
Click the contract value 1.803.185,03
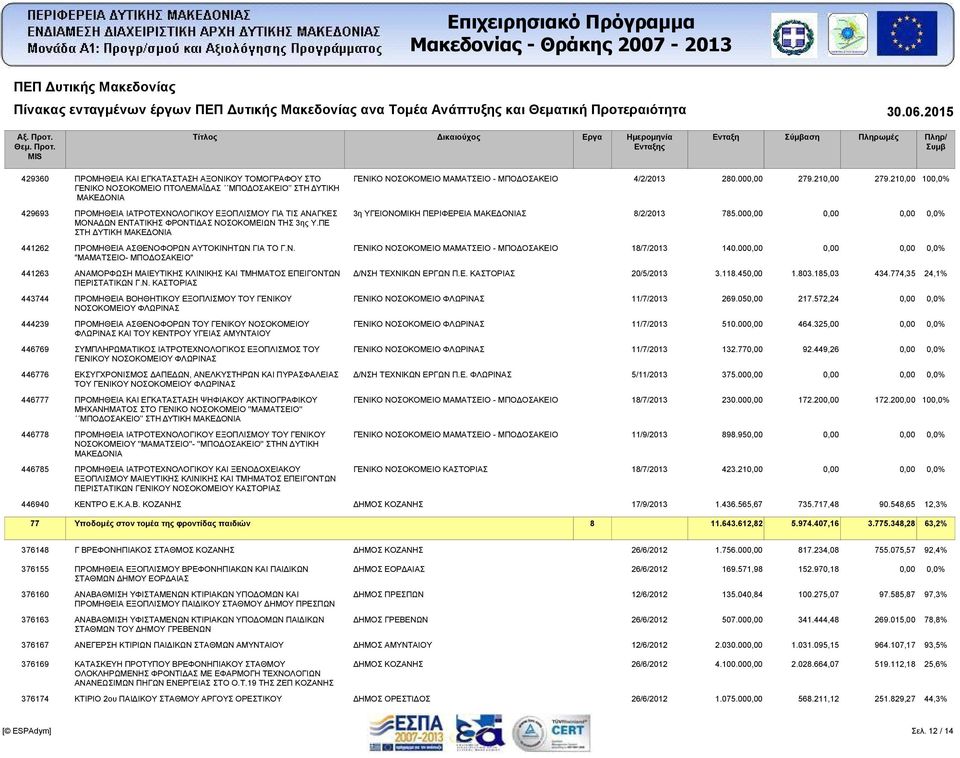click(815, 274)
